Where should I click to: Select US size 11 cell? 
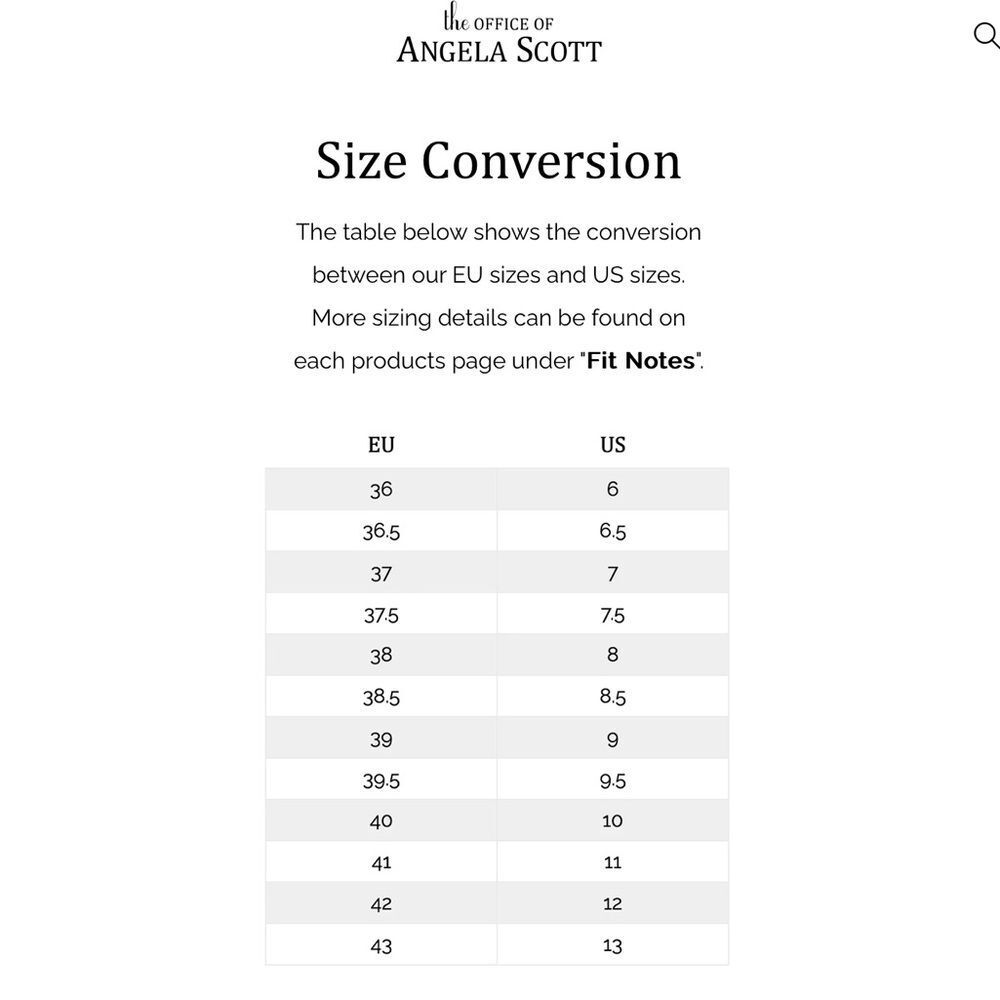click(613, 862)
